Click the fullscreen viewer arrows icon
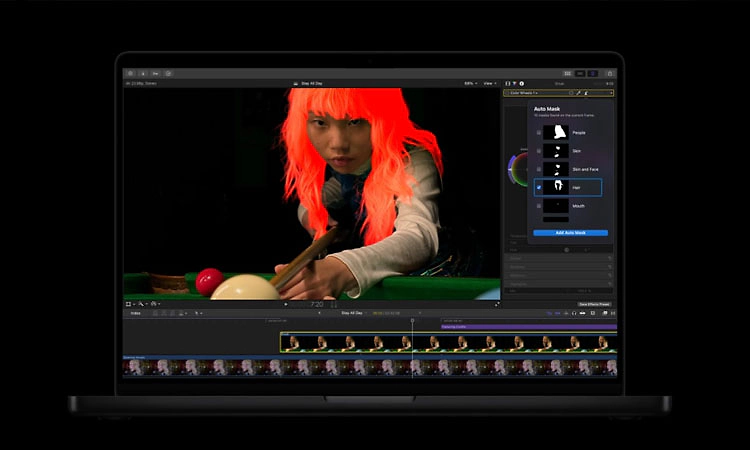 coord(497,304)
